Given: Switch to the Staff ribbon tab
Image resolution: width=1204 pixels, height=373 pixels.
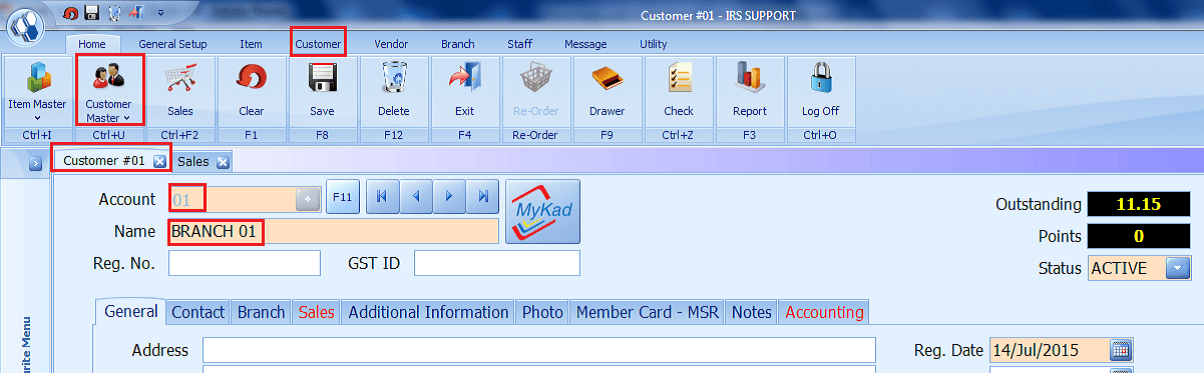Looking at the screenshot, I should [x=520, y=44].
